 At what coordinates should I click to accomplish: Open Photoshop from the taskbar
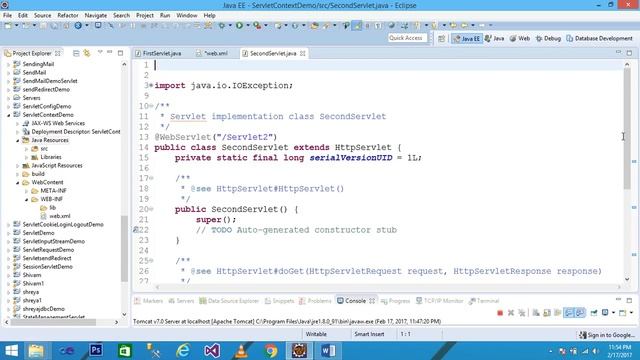(x=96, y=351)
